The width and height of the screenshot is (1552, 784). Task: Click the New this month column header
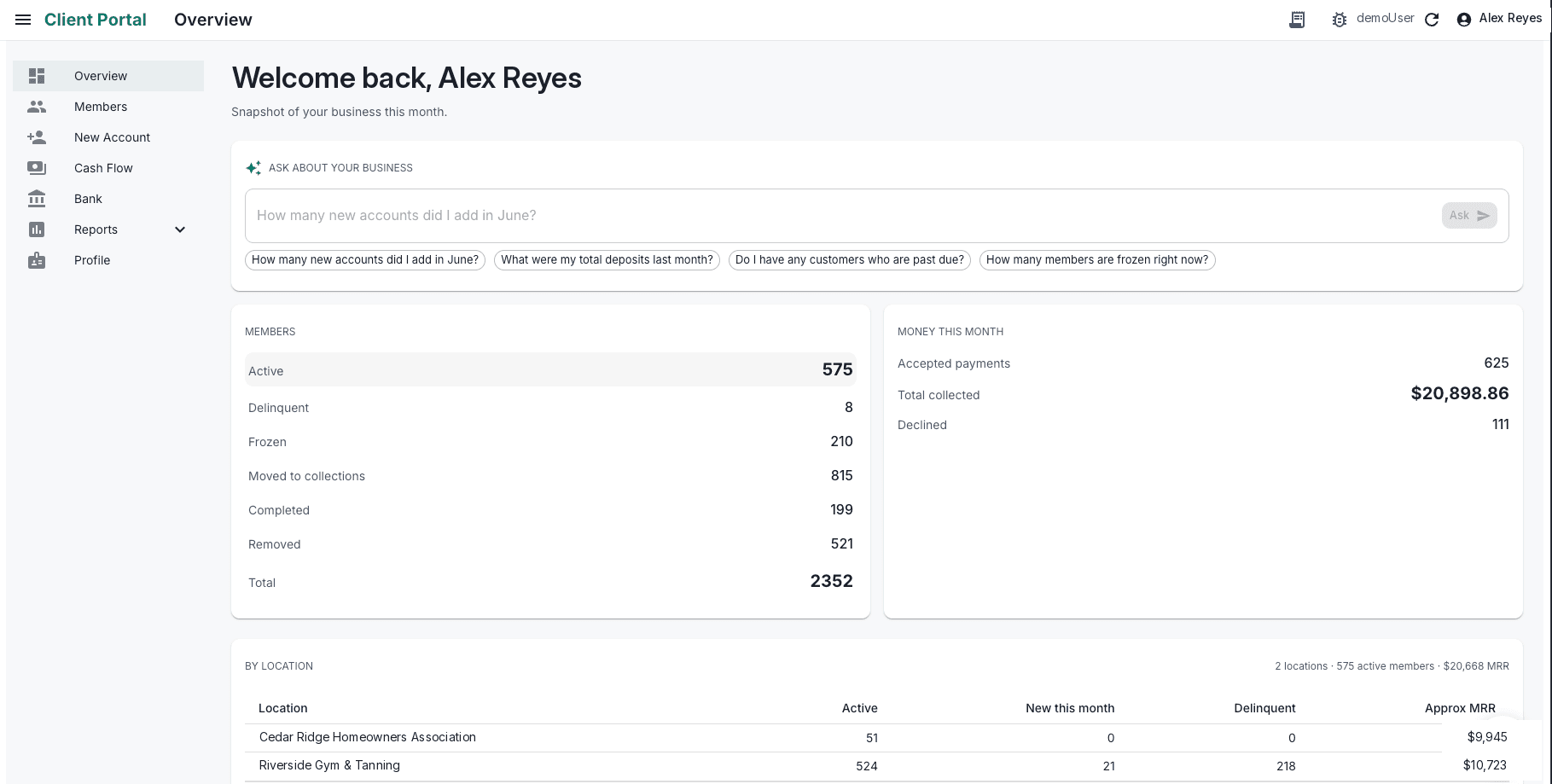pos(1070,708)
